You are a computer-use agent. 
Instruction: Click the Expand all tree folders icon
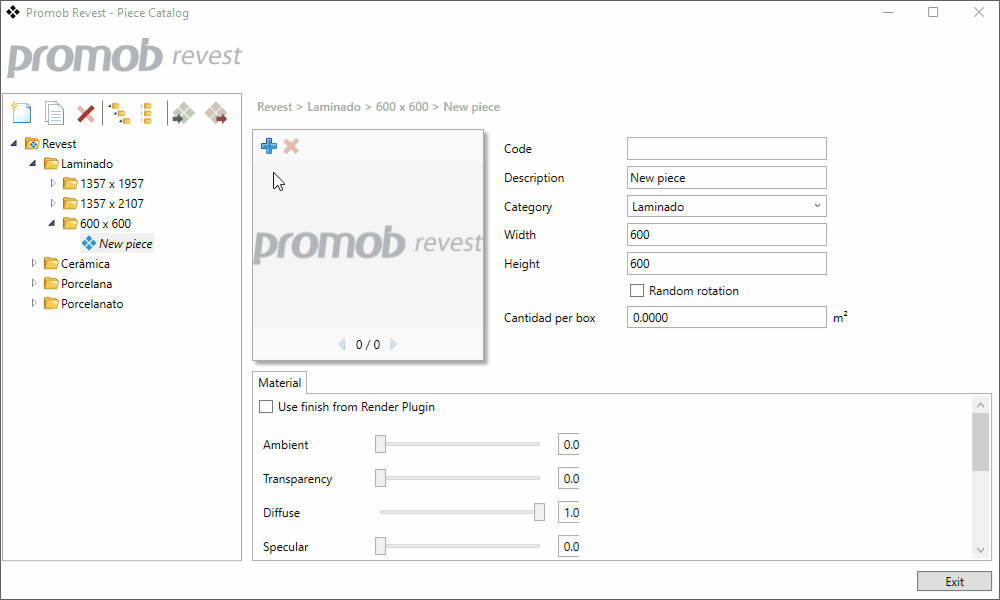coord(119,113)
